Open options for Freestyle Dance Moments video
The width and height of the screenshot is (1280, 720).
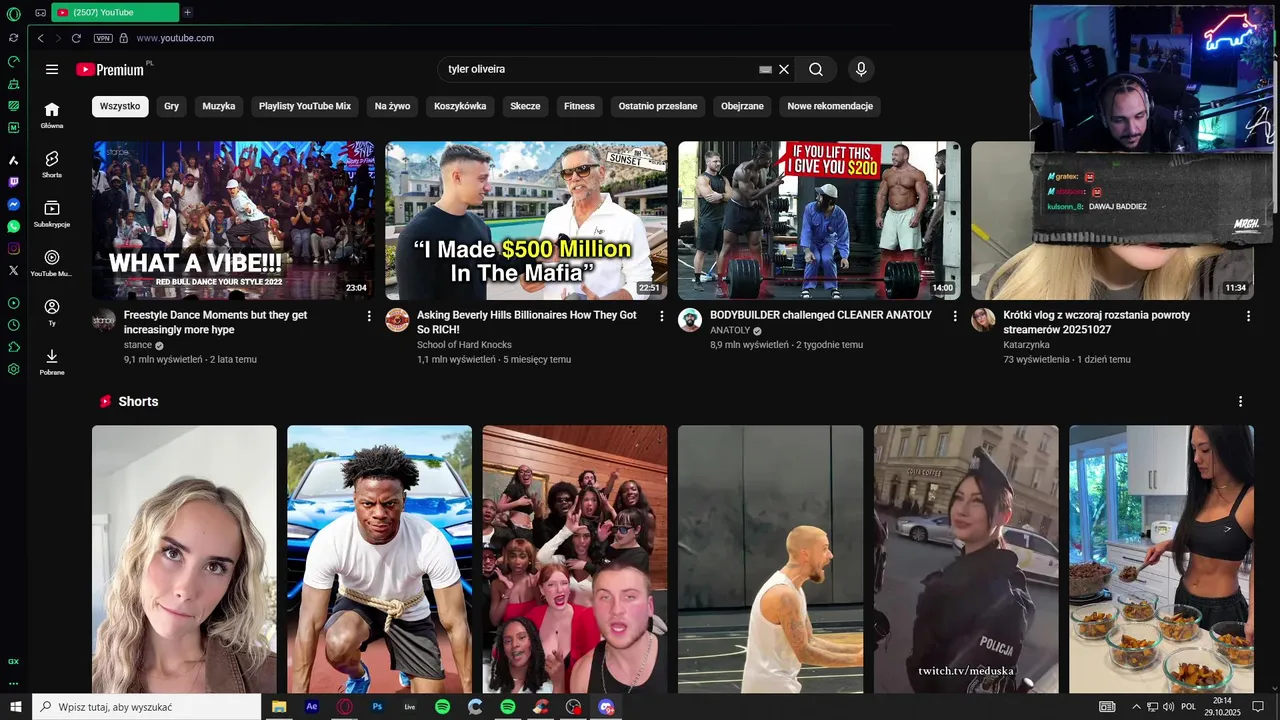(x=369, y=316)
